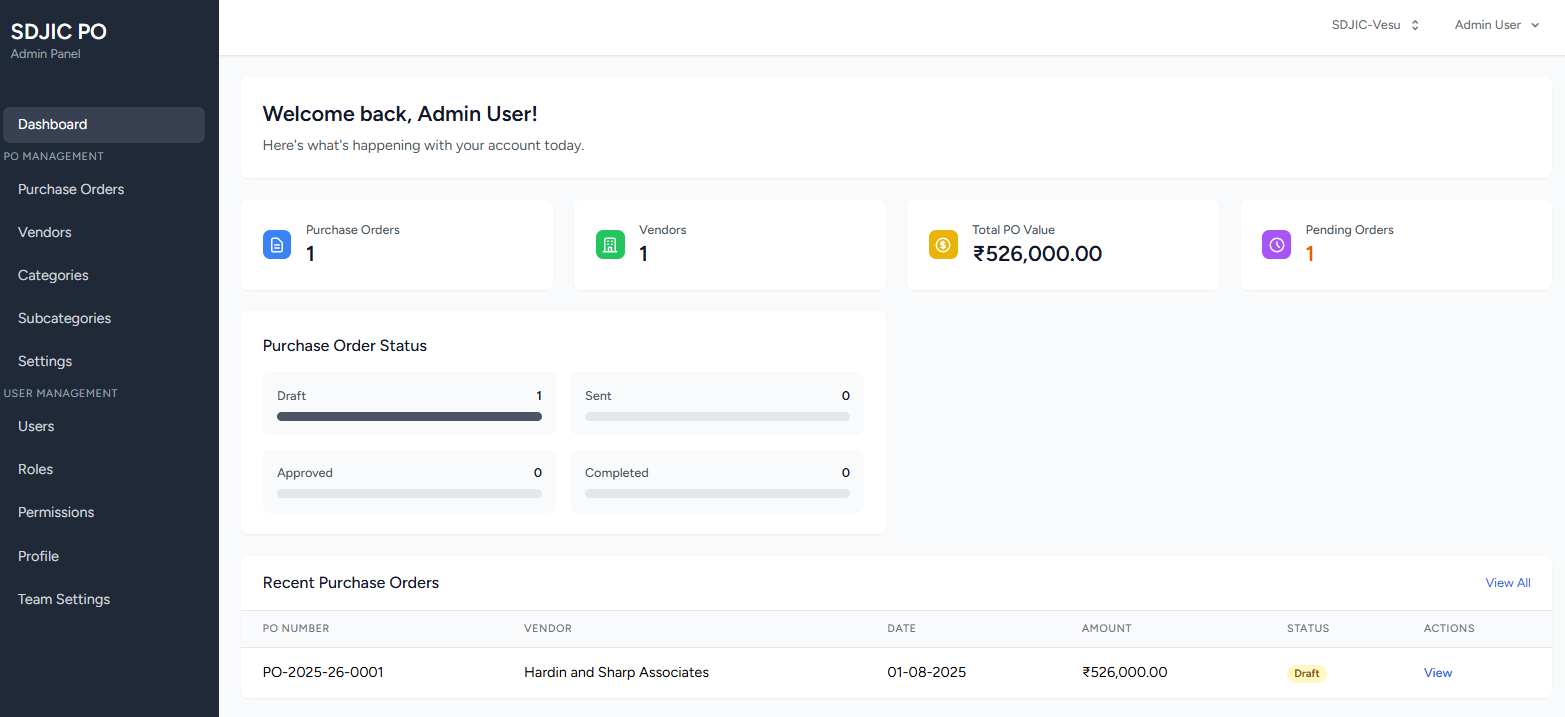The image size is (1565, 717).
Task: Switch to the Dashboard section
Action: (52, 124)
